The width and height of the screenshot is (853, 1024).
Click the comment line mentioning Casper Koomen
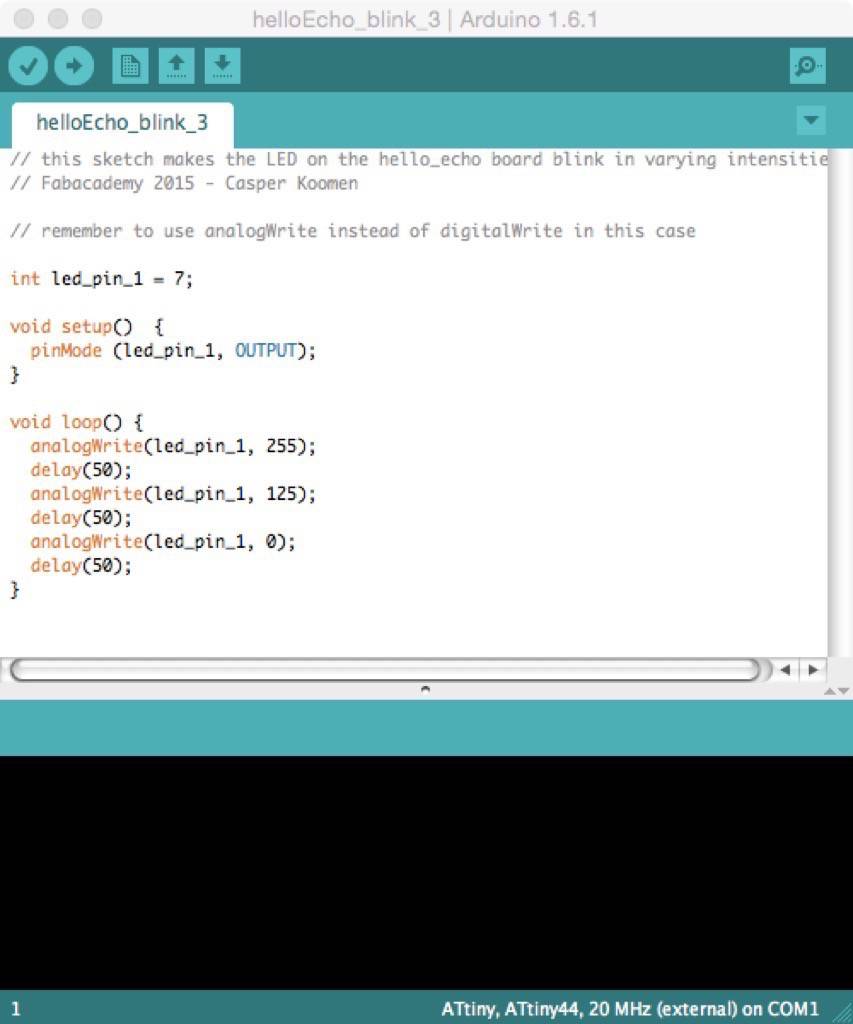[184, 183]
